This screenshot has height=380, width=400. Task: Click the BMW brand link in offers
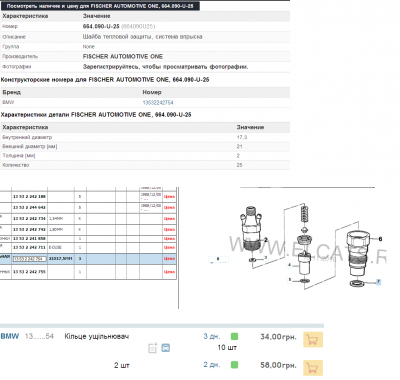point(10,336)
